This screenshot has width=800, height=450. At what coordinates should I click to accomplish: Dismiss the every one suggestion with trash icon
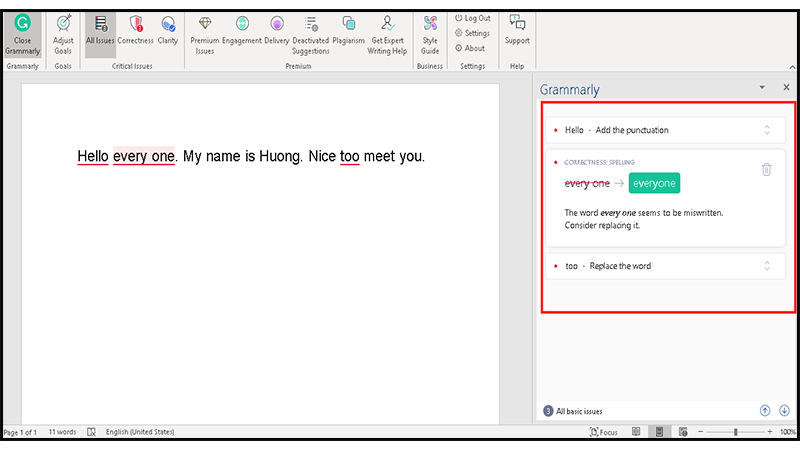(x=766, y=169)
